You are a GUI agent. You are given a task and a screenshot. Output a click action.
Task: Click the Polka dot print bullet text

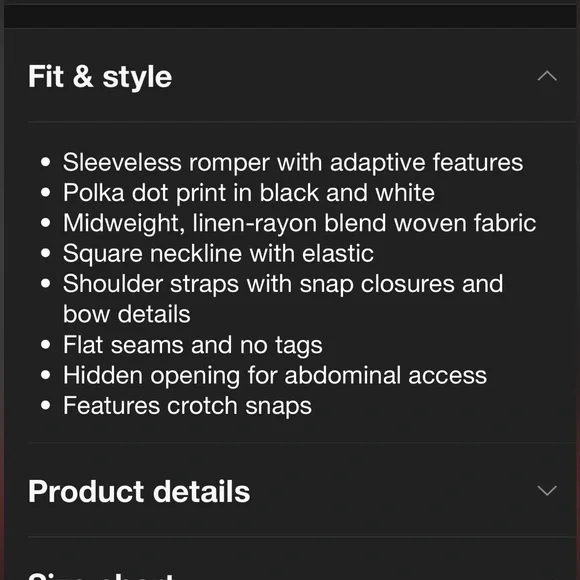(x=249, y=193)
